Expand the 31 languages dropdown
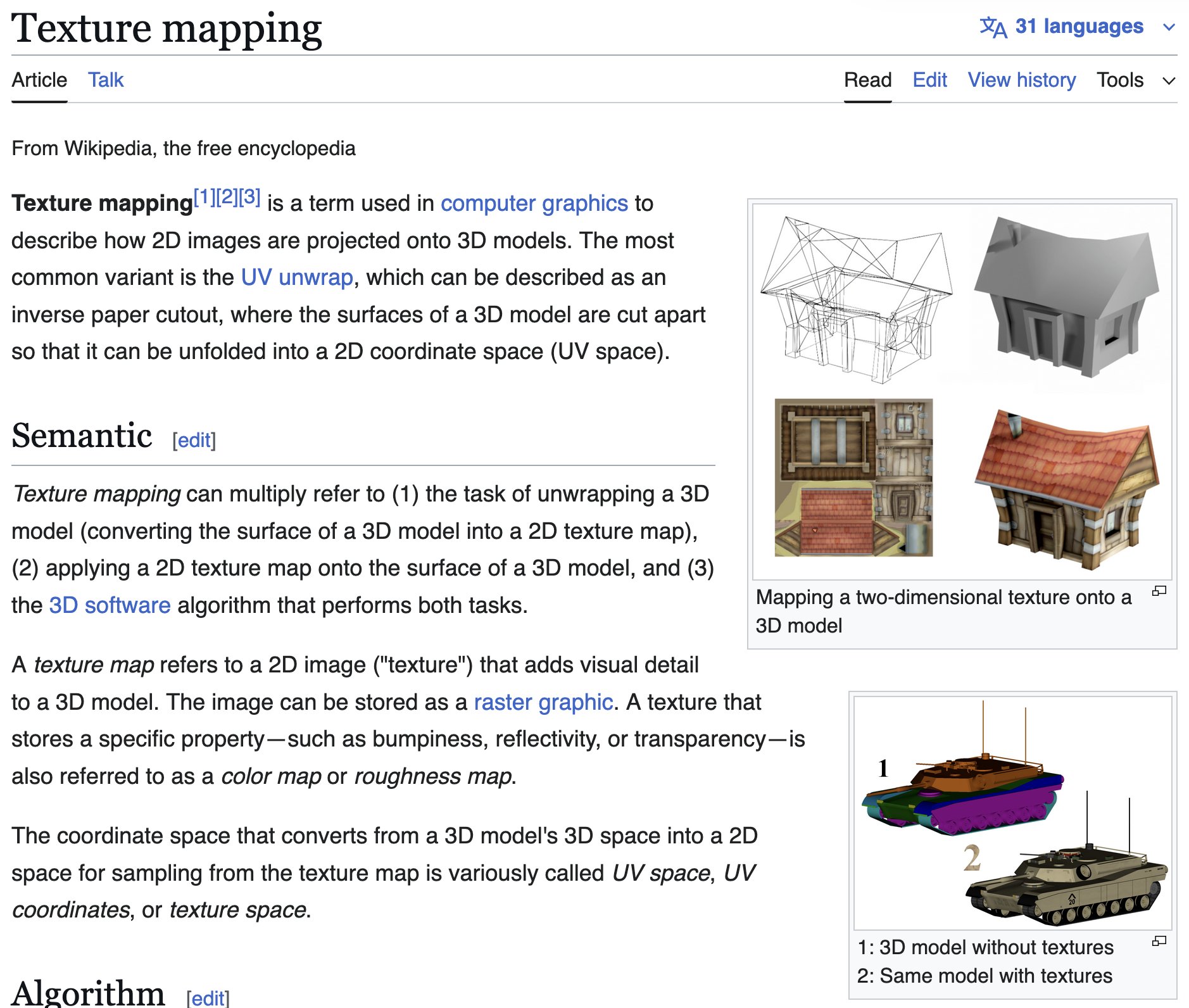1189x1008 pixels. point(1078,27)
